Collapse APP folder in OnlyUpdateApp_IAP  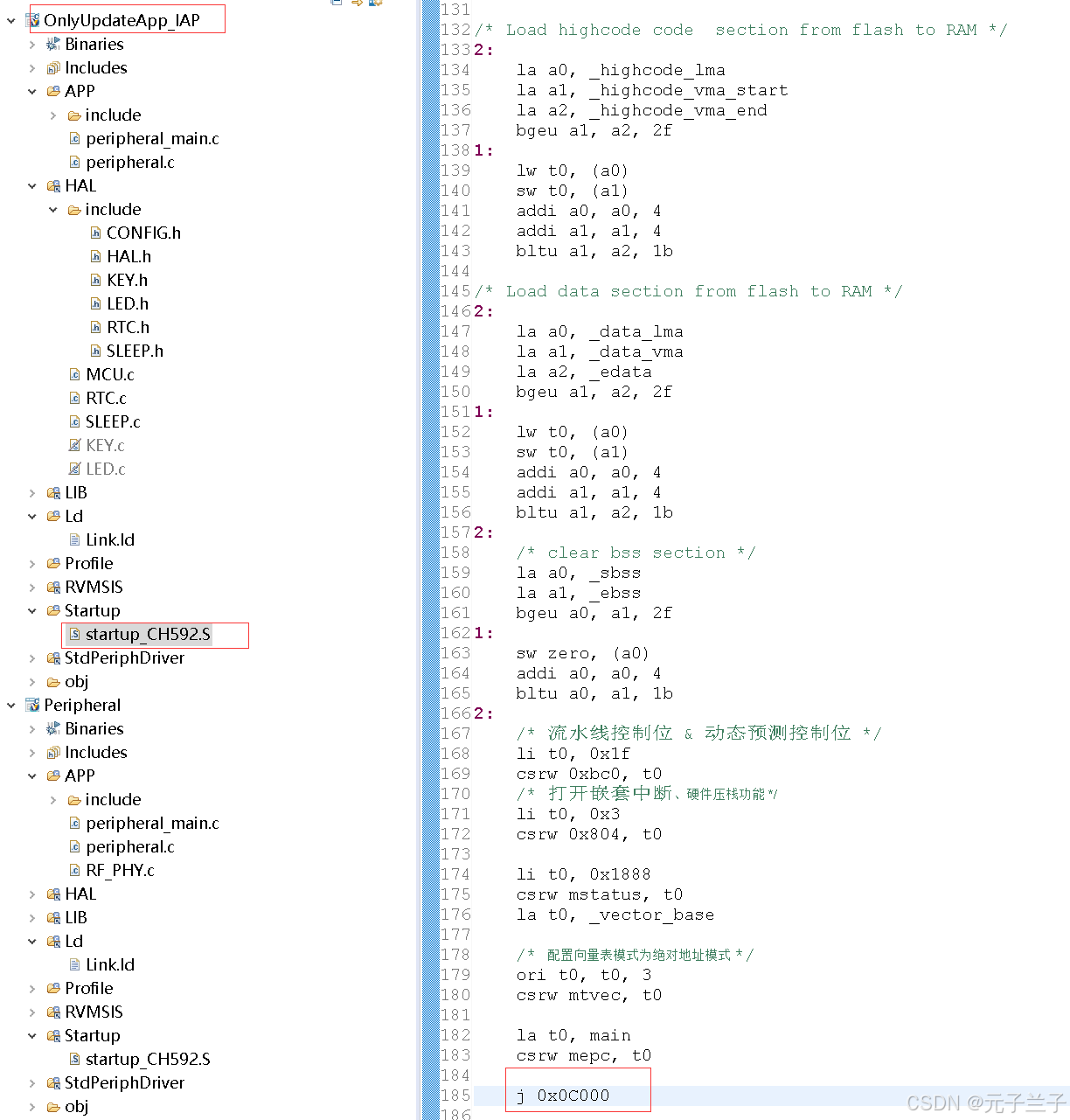pos(32,91)
